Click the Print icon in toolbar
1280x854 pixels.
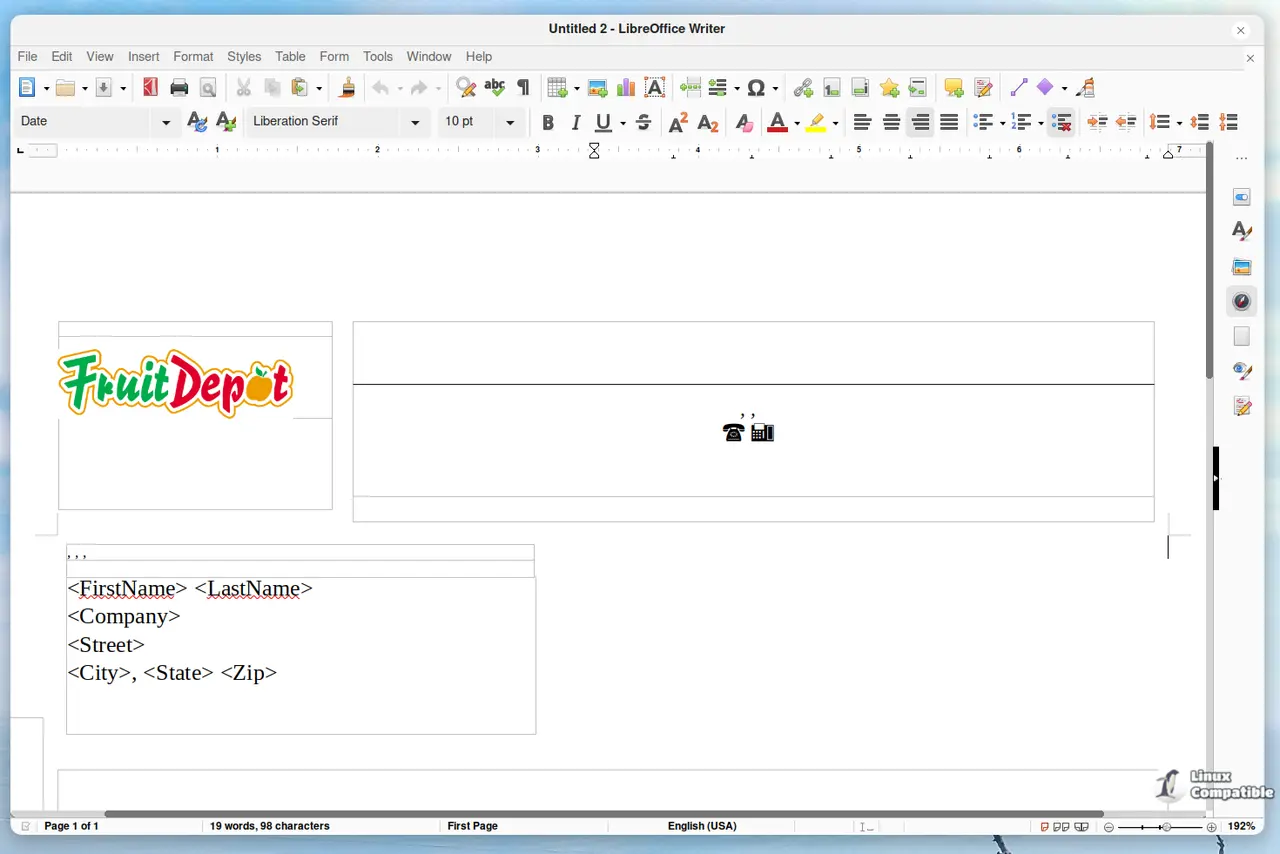179,88
